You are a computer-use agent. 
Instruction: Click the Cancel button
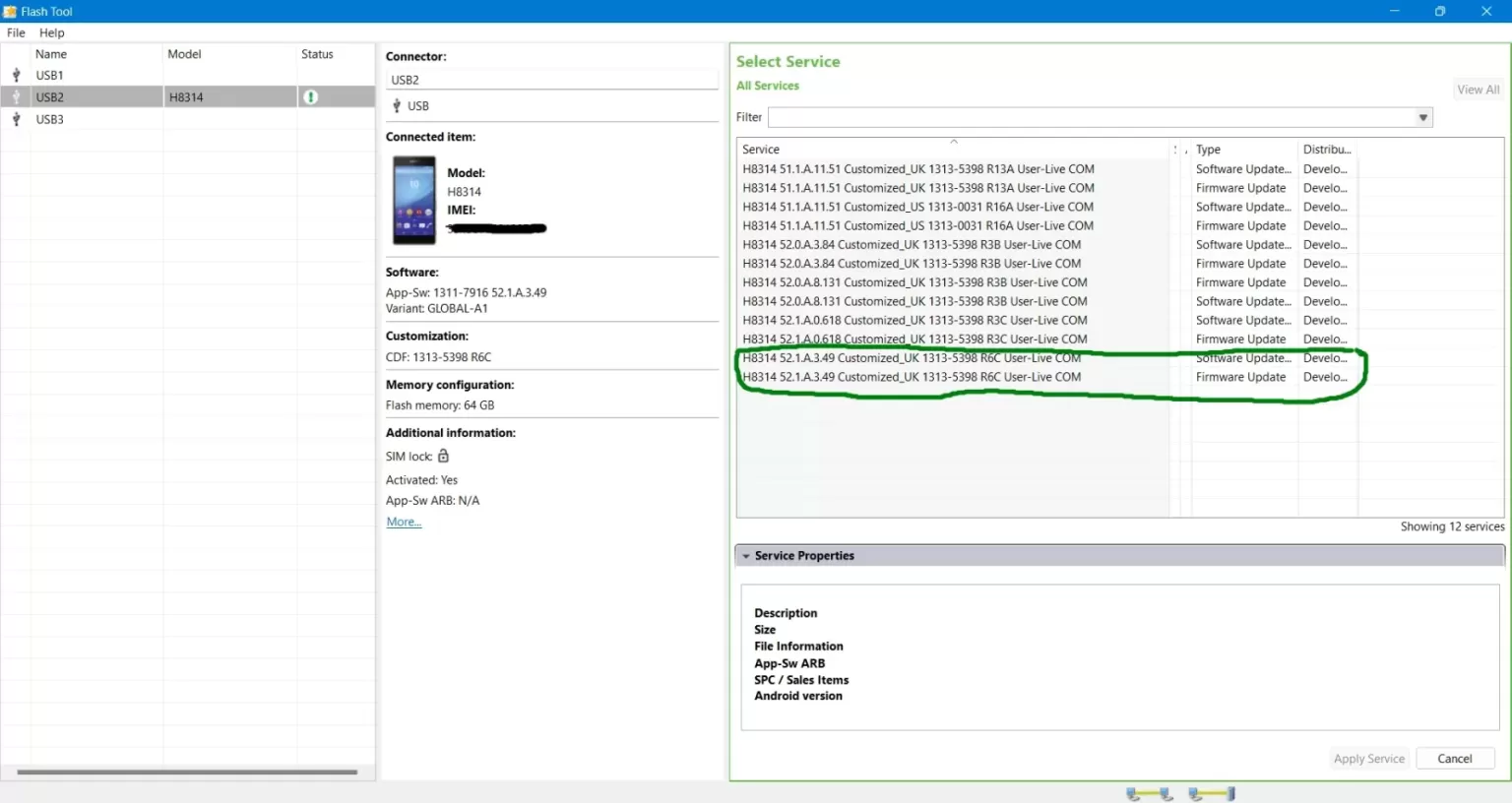pyautogui.click(x=1454, y=759)
